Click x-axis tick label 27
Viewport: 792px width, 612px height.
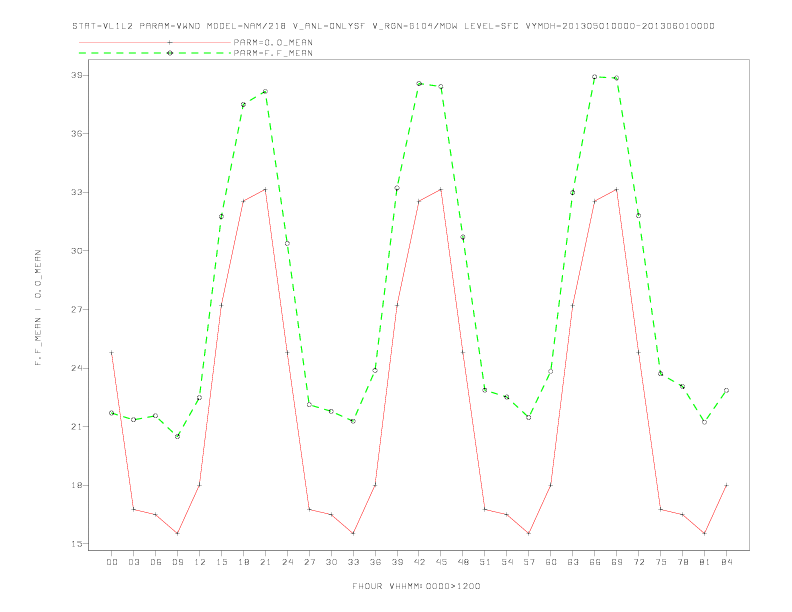[309, 562]
